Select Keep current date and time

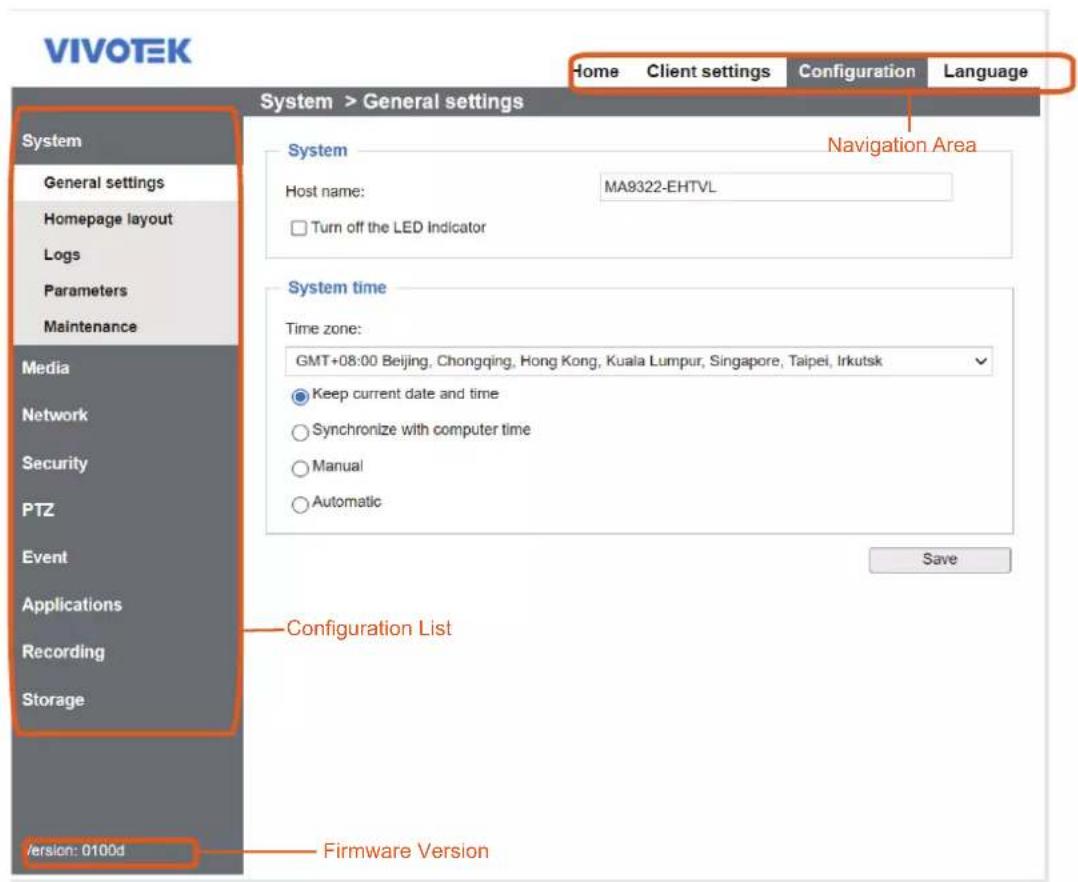tap(300, 396)
